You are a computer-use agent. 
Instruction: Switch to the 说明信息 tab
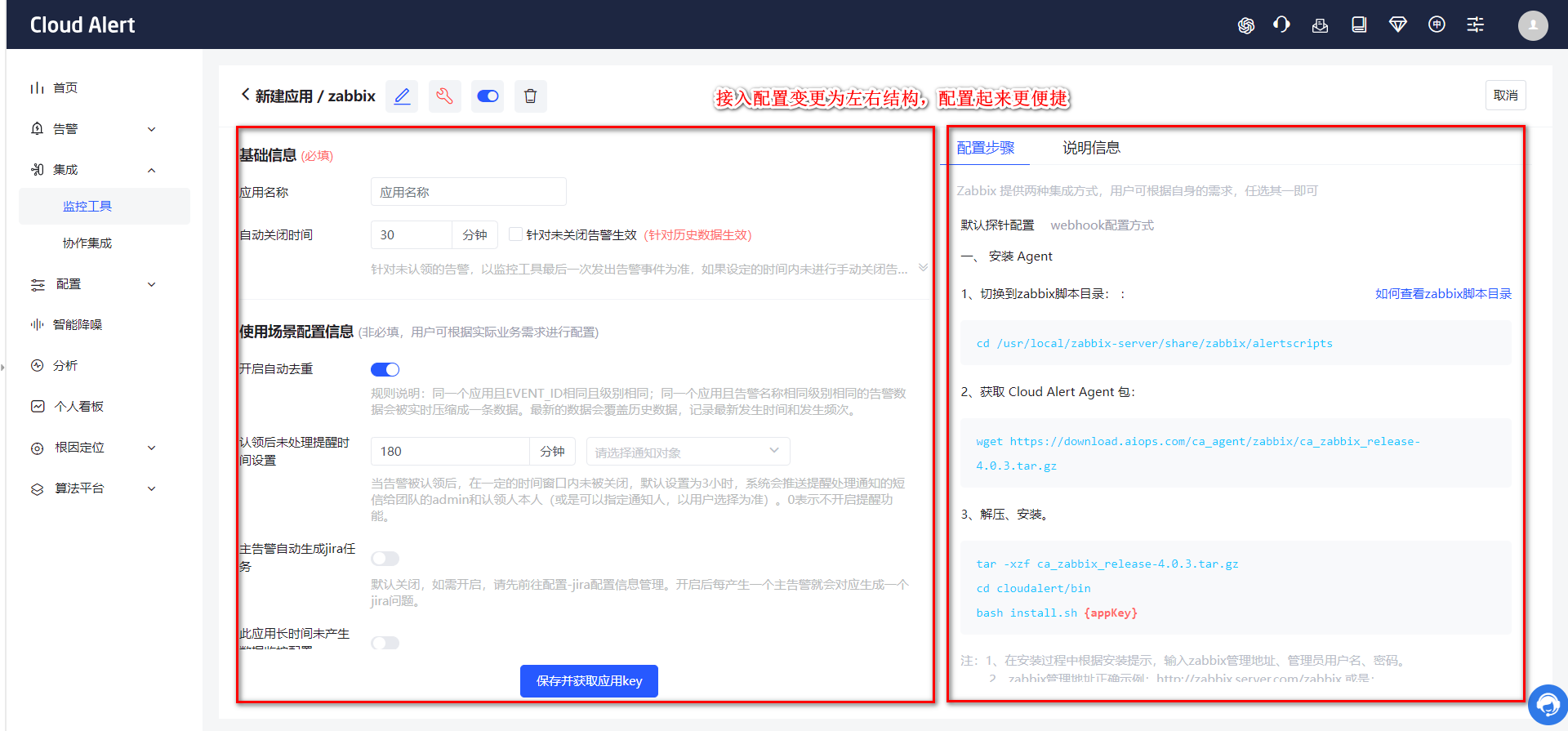coord(1091,148)
